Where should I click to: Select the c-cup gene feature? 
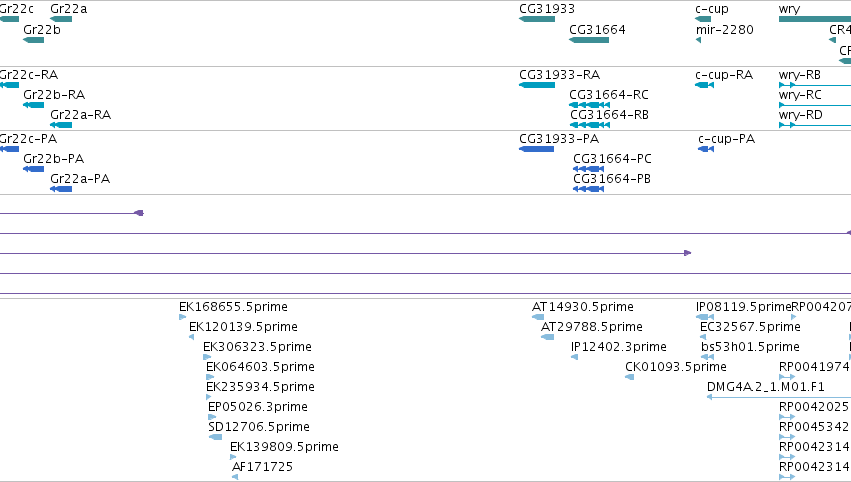[x=703, y=19]
